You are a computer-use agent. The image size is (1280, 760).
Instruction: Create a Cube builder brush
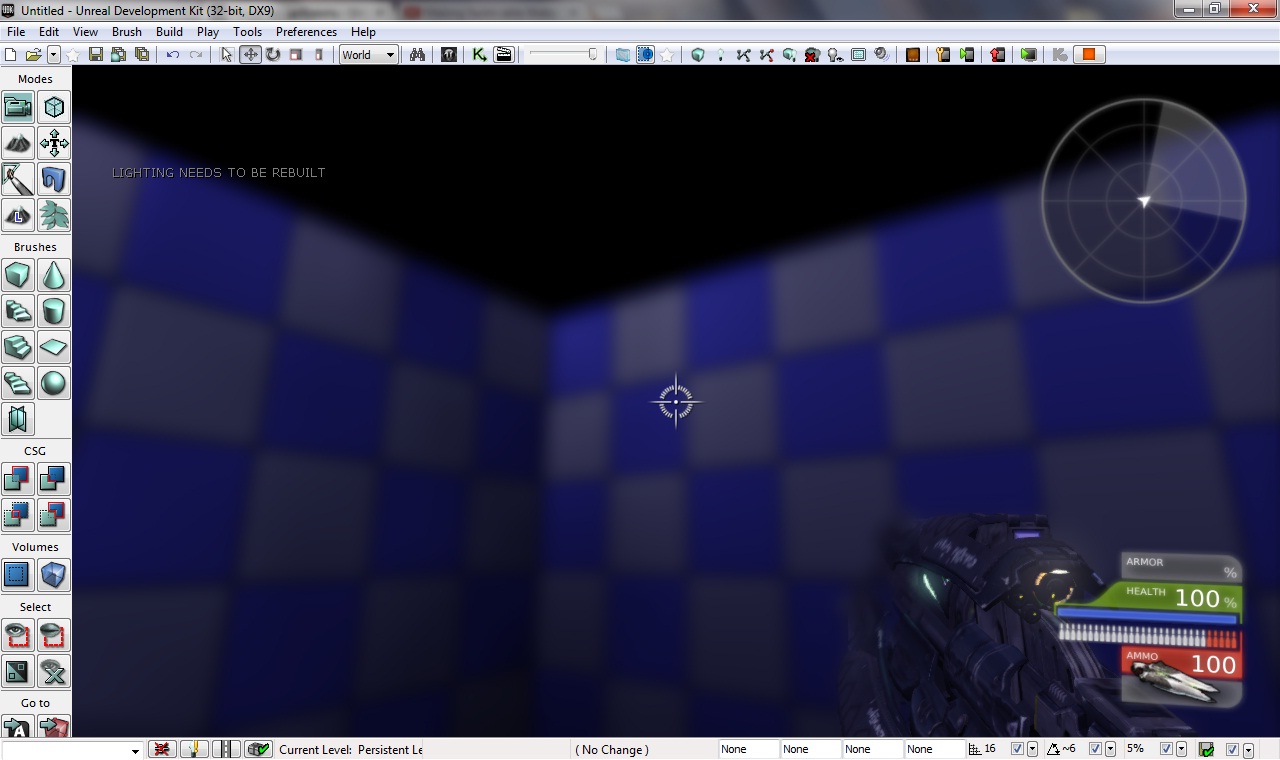click(18, 275)
